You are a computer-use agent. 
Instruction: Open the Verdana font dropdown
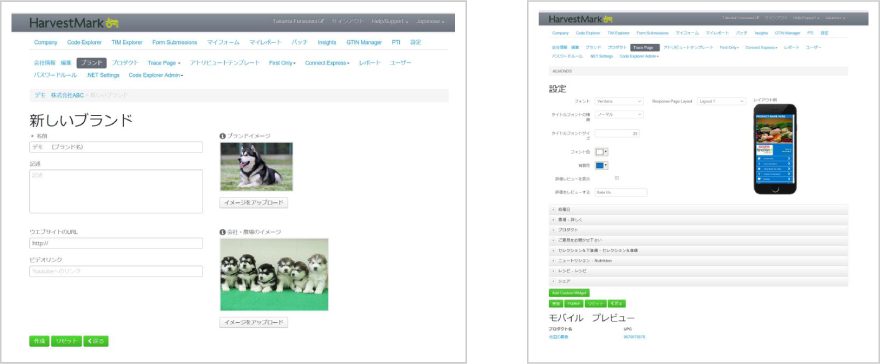619,102
